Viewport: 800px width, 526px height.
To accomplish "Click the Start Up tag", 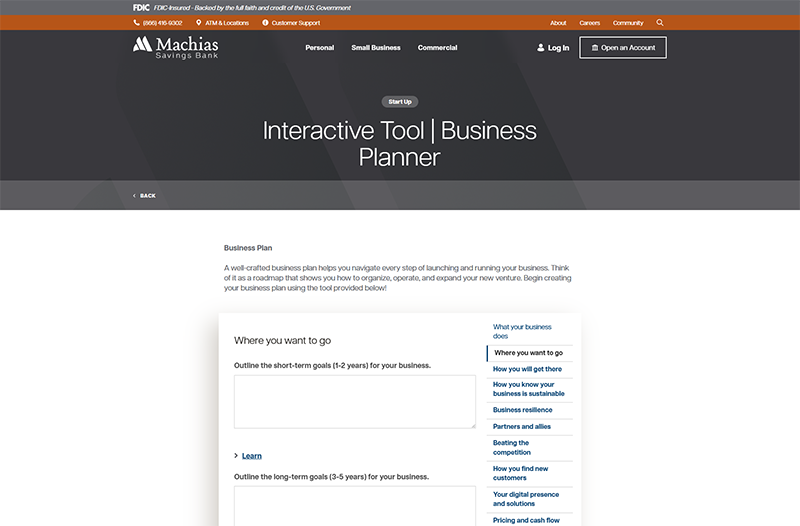I will pos(400,102).
